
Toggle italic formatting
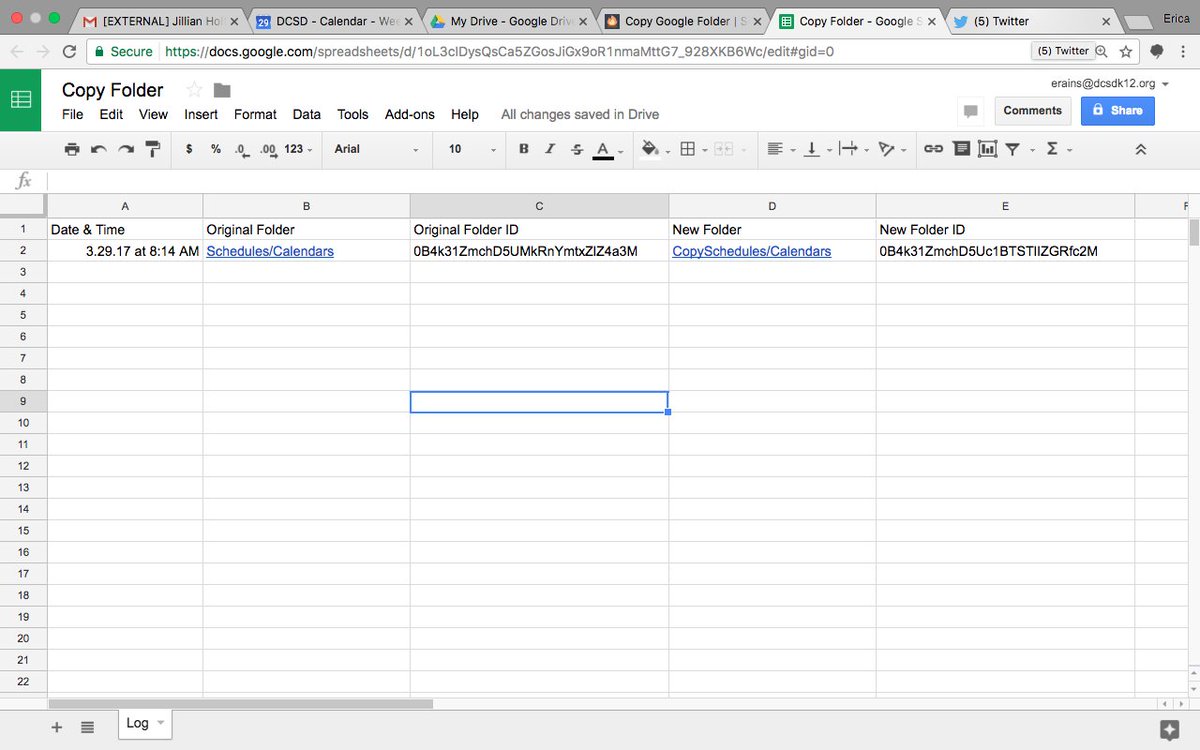550,149
